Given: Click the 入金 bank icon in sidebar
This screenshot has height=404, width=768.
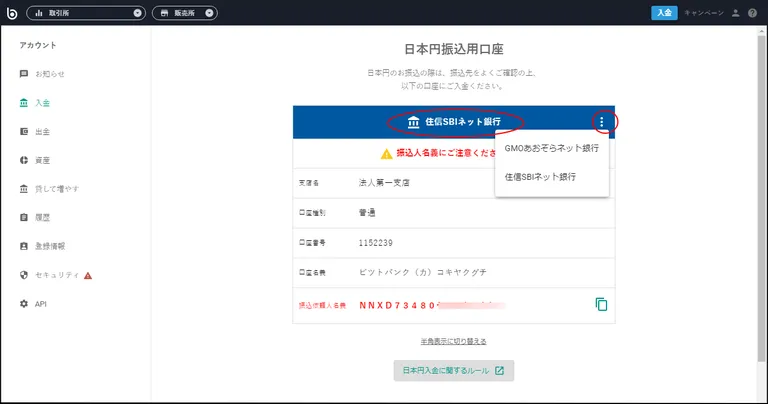Looking at the screenshot, I should (x=24, y=103).
